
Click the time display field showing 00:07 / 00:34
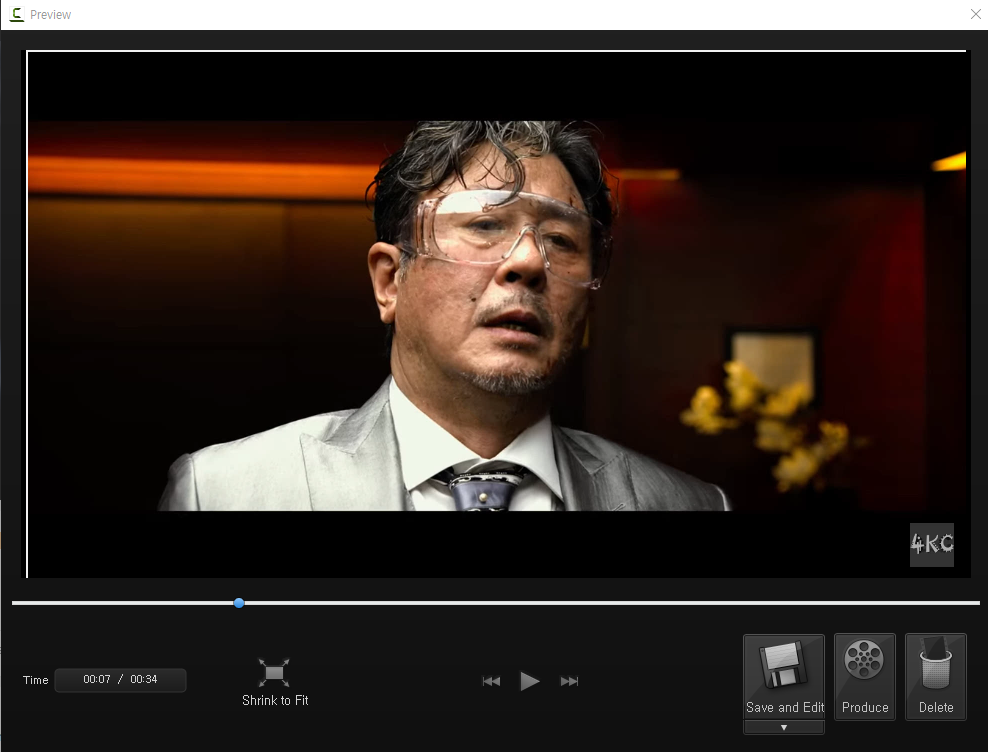tap(120, 680)
